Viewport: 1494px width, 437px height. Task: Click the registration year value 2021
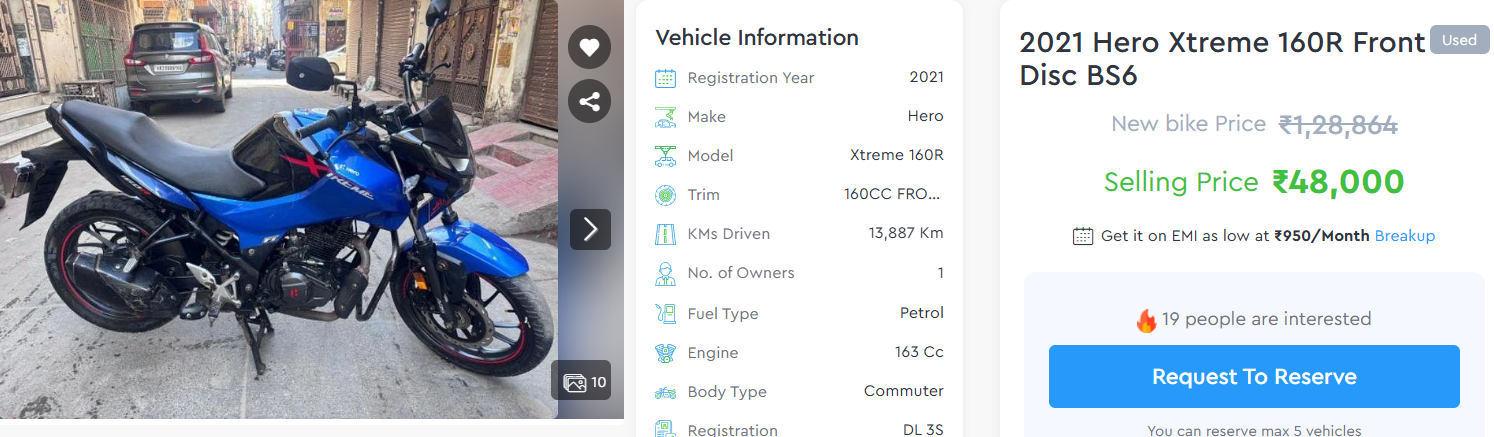927,77
